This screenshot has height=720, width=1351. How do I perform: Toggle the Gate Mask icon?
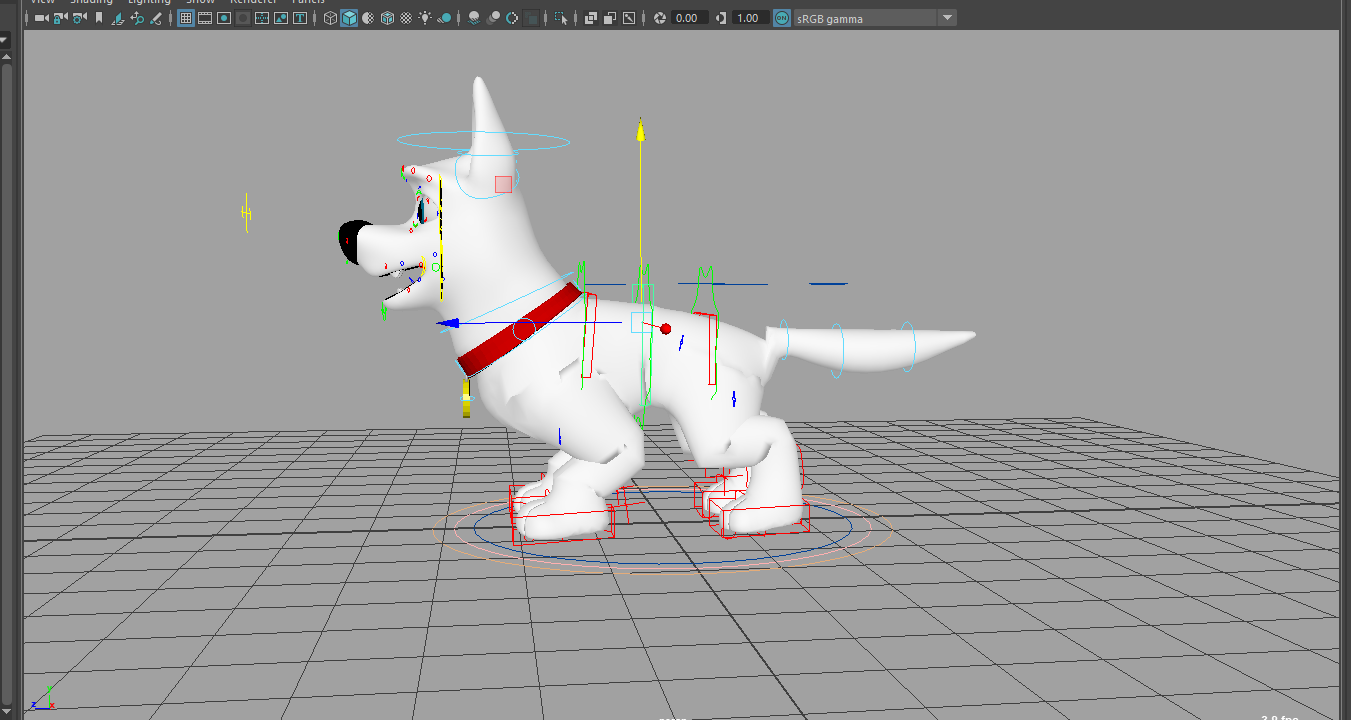pos(243,18)
